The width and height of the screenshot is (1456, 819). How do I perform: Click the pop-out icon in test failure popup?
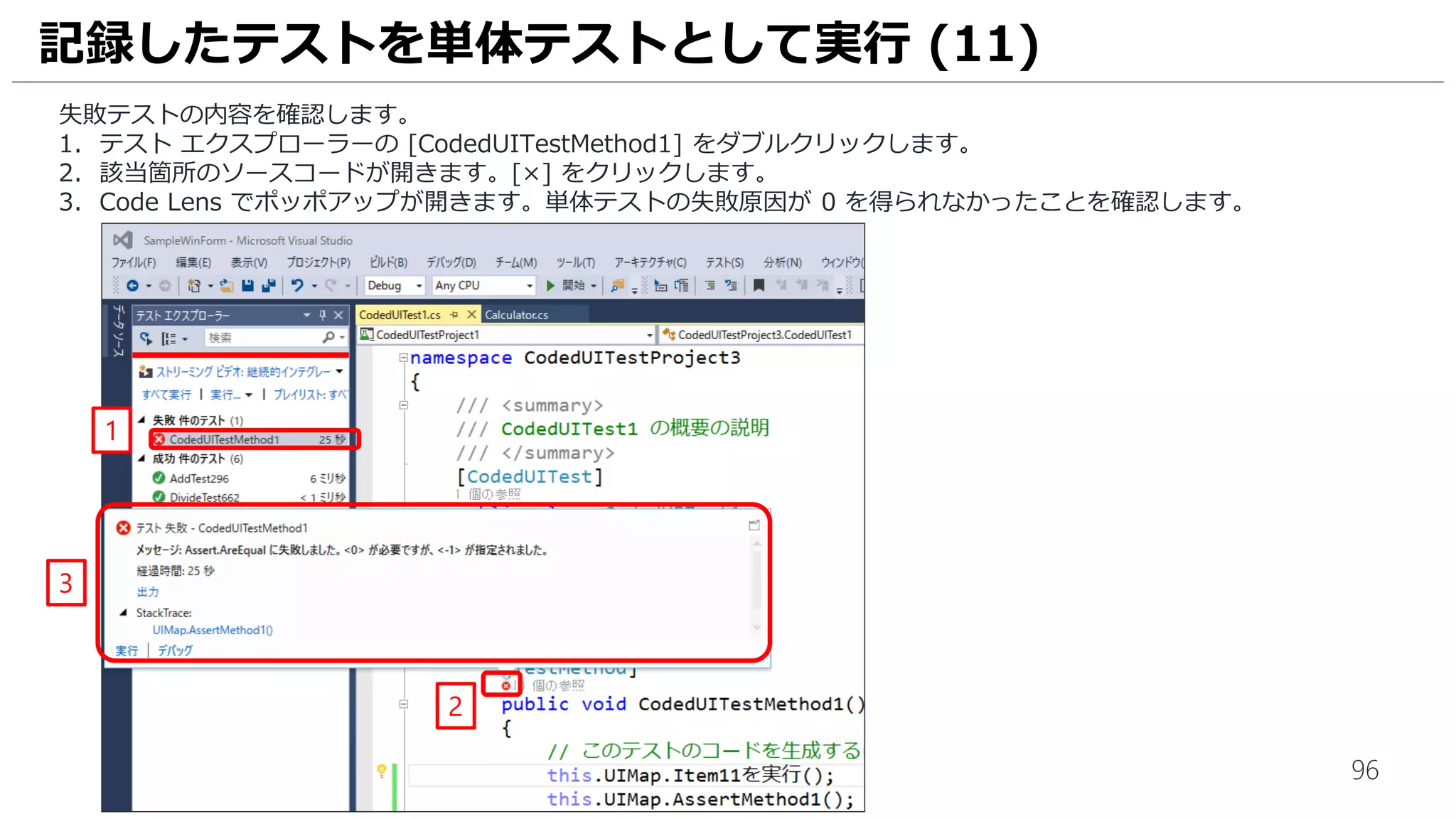754,525
